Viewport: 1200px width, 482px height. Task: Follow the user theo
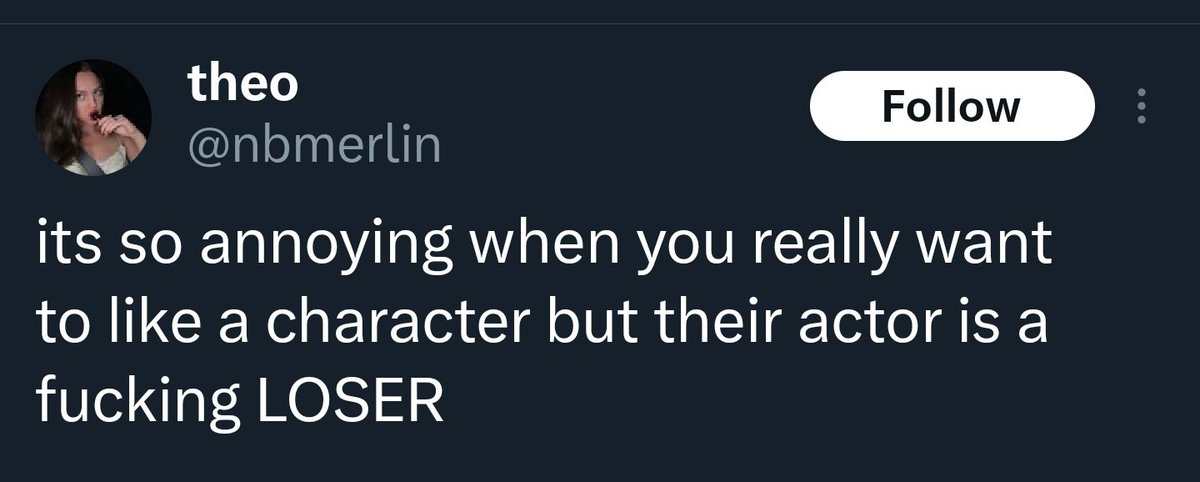952,105
